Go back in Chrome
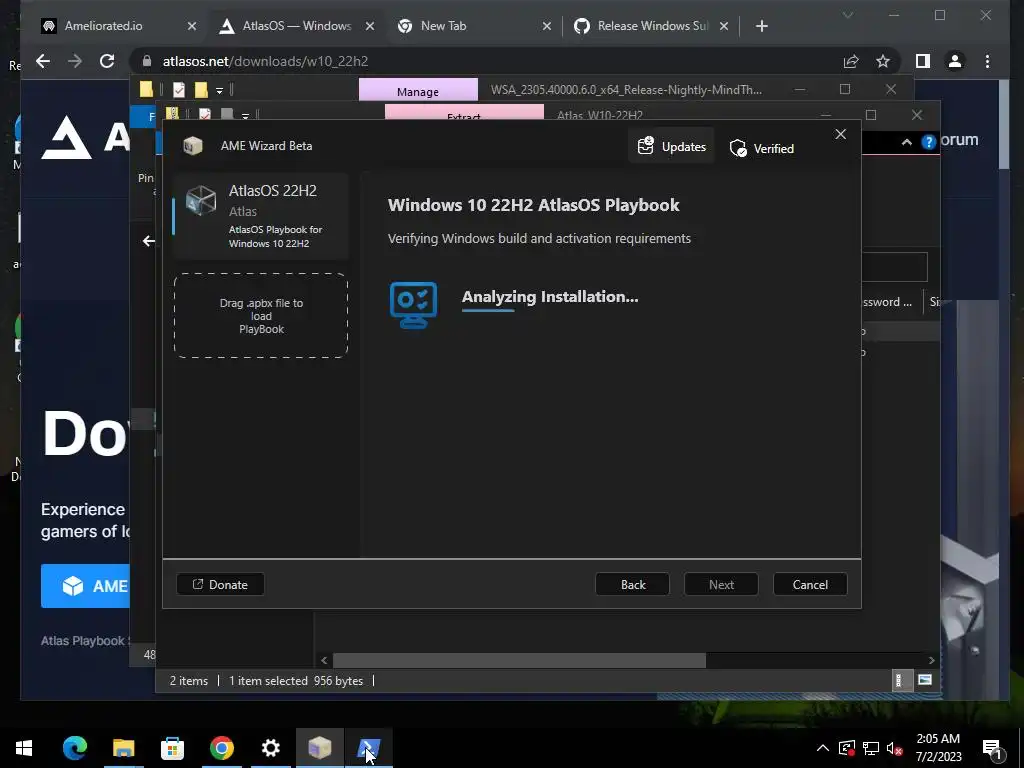The image size is (1024, 768). 43,61
